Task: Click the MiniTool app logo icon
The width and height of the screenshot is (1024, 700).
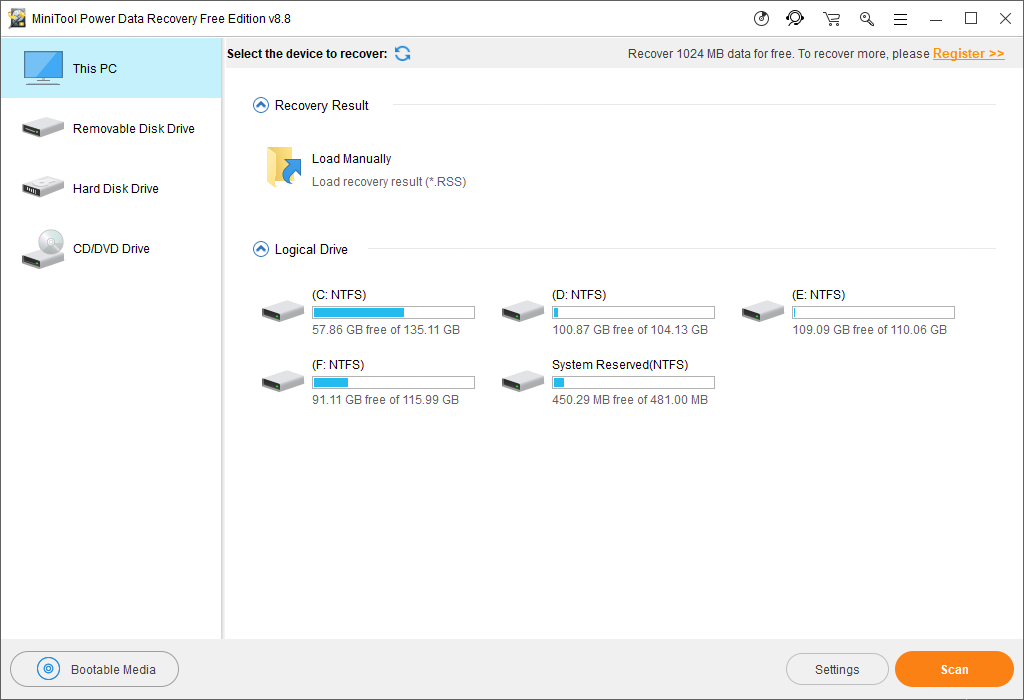Action: pos(17,19)
